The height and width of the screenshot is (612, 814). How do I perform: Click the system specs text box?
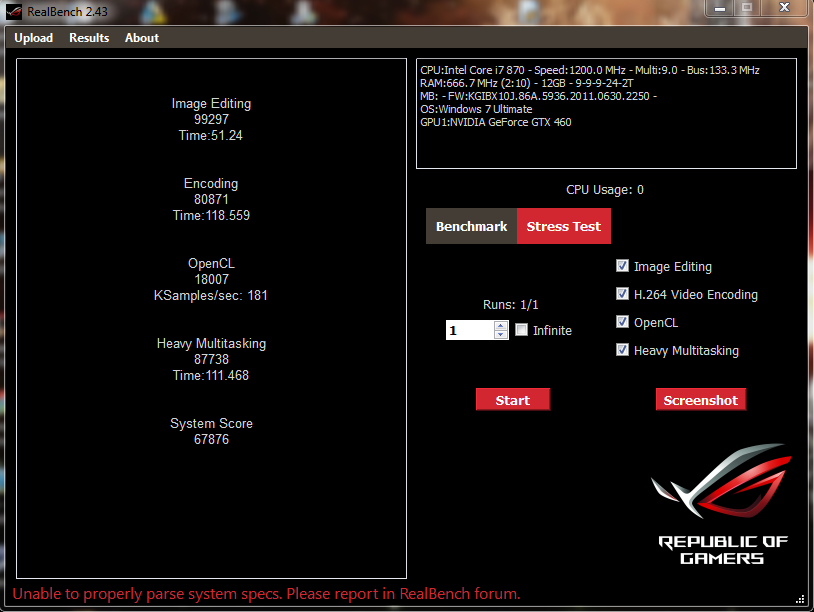[x=606, y=113]
